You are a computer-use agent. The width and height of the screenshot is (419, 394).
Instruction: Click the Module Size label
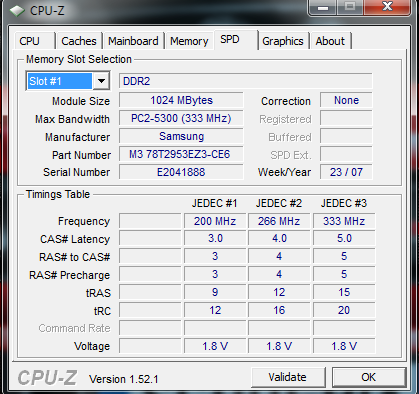click(x=81, y=101)
